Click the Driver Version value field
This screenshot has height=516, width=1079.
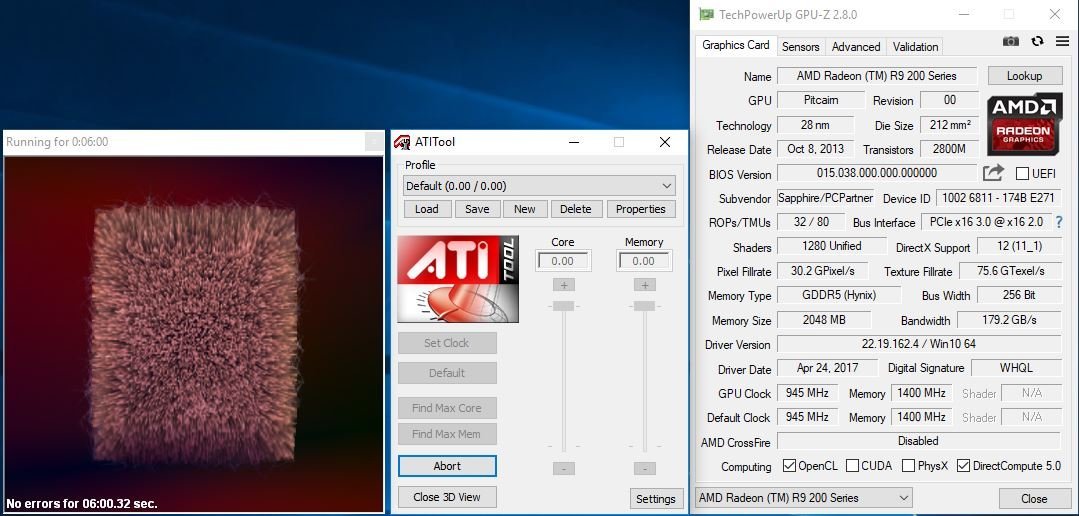click(x=919, y=344)
